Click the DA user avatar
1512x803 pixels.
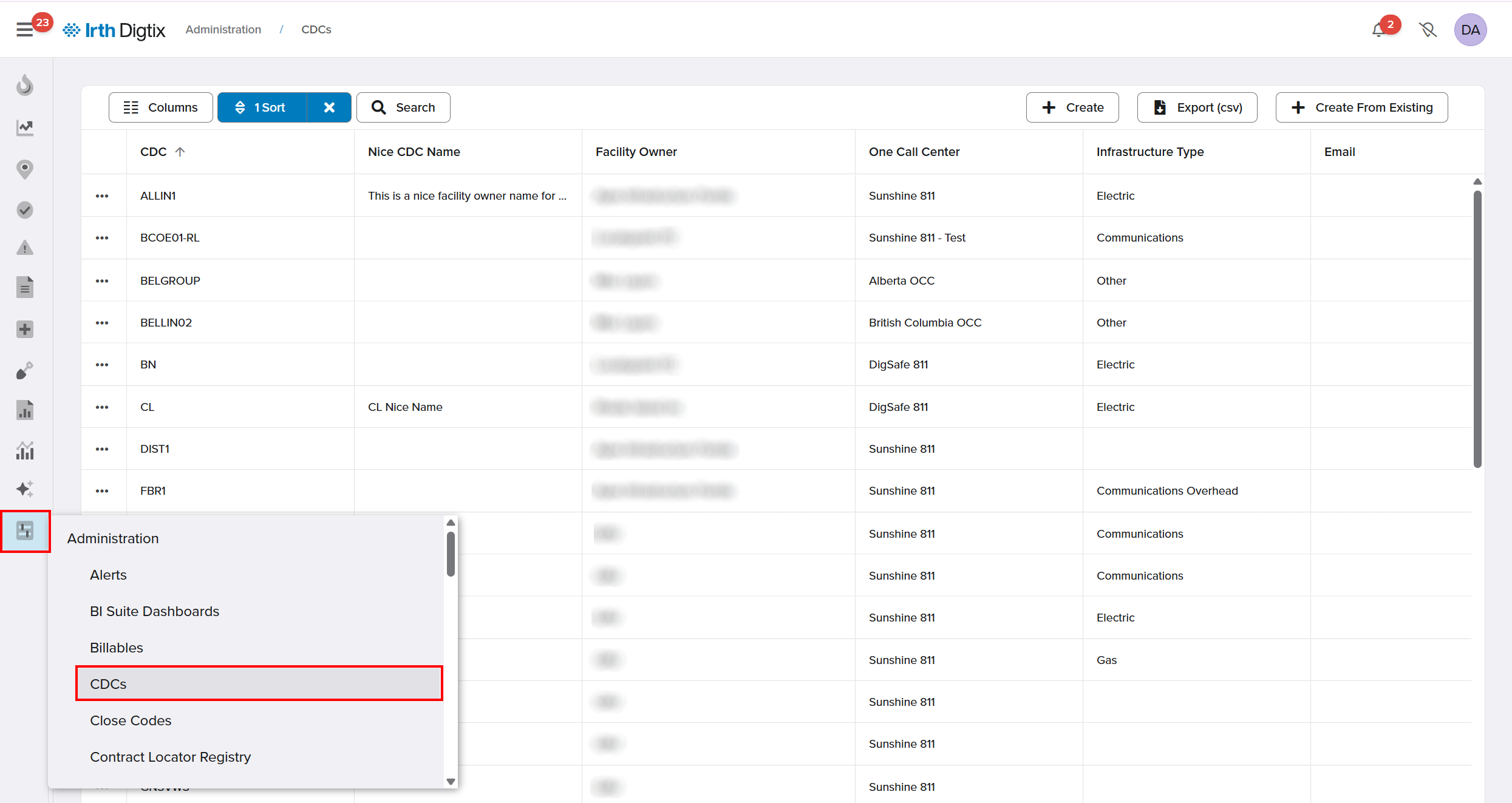(x=1469, y=30)
